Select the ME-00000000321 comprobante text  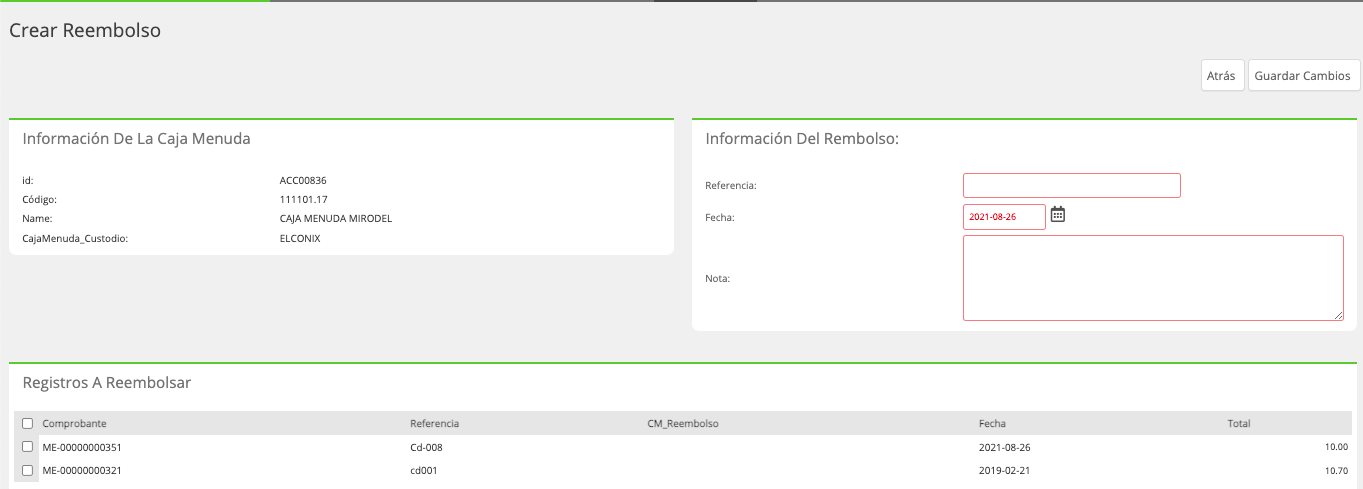(x=82, y=470)
